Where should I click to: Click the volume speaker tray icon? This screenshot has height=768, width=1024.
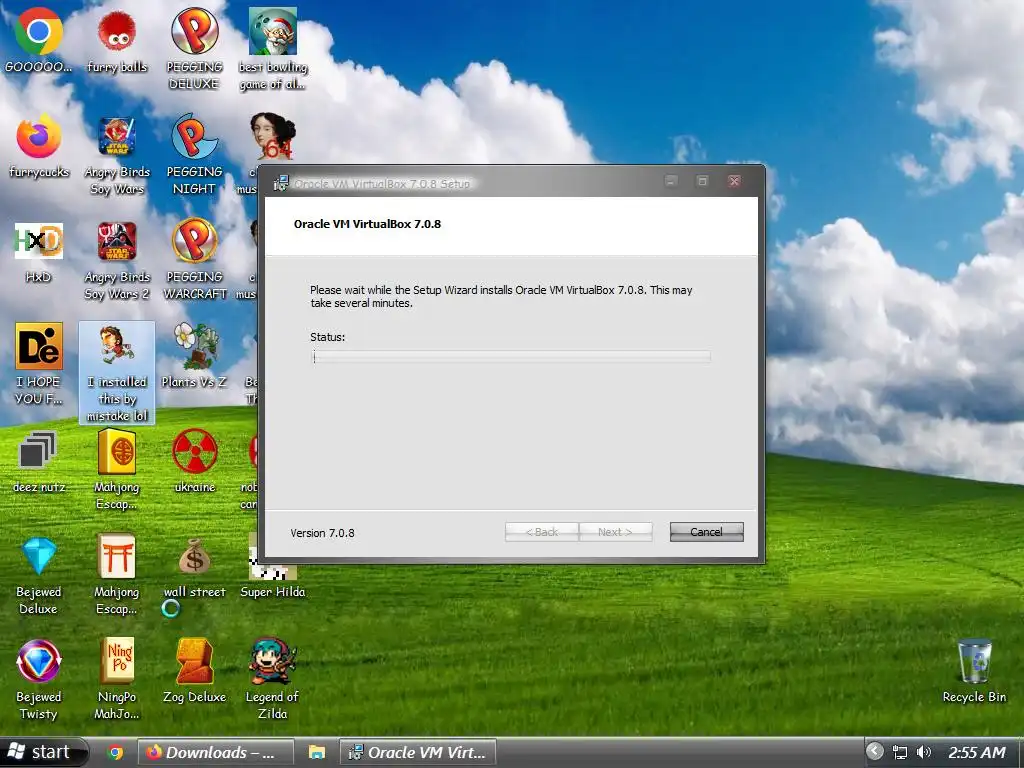pyautogui.click(x=923, y=752)
